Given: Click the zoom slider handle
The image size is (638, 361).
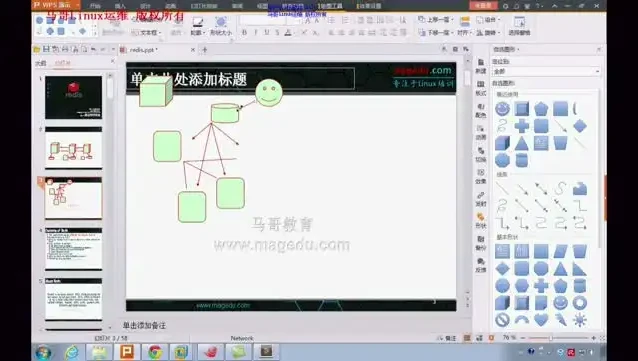Looking at the screenshot, I should click(x=551, y=338).
